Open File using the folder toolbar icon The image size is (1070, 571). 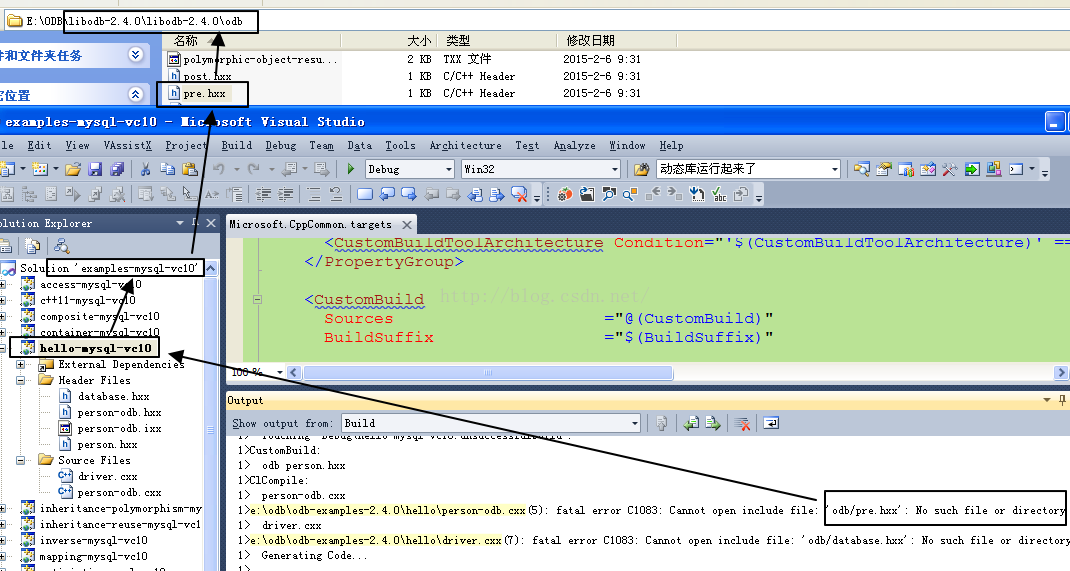click(x=73, y=169)
